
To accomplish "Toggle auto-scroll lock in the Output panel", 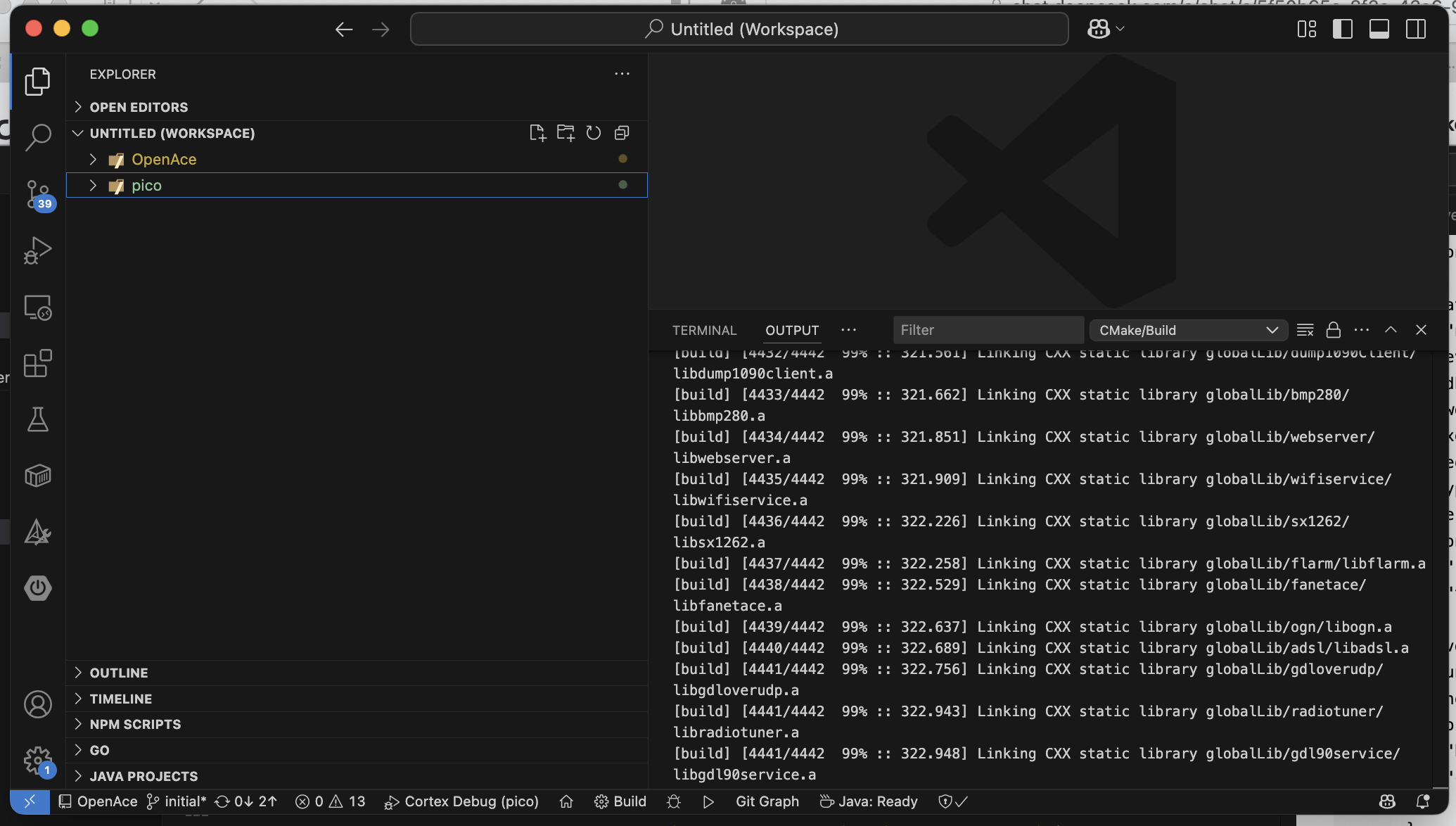I will tap(1334, 329).
